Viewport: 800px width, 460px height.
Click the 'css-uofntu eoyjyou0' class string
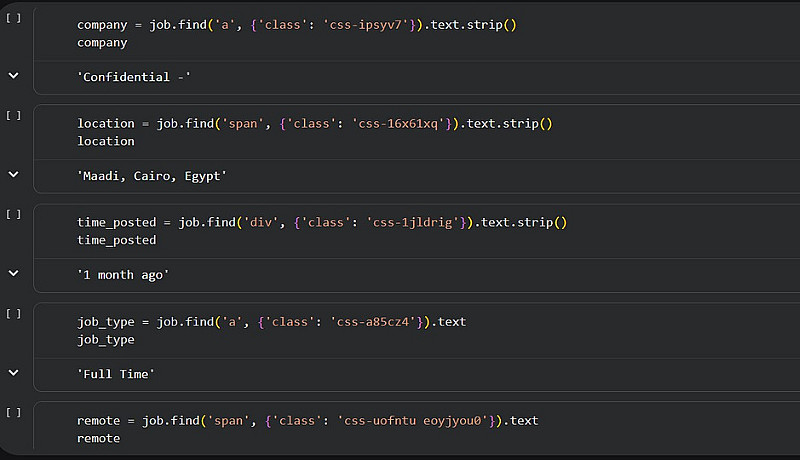413,421
